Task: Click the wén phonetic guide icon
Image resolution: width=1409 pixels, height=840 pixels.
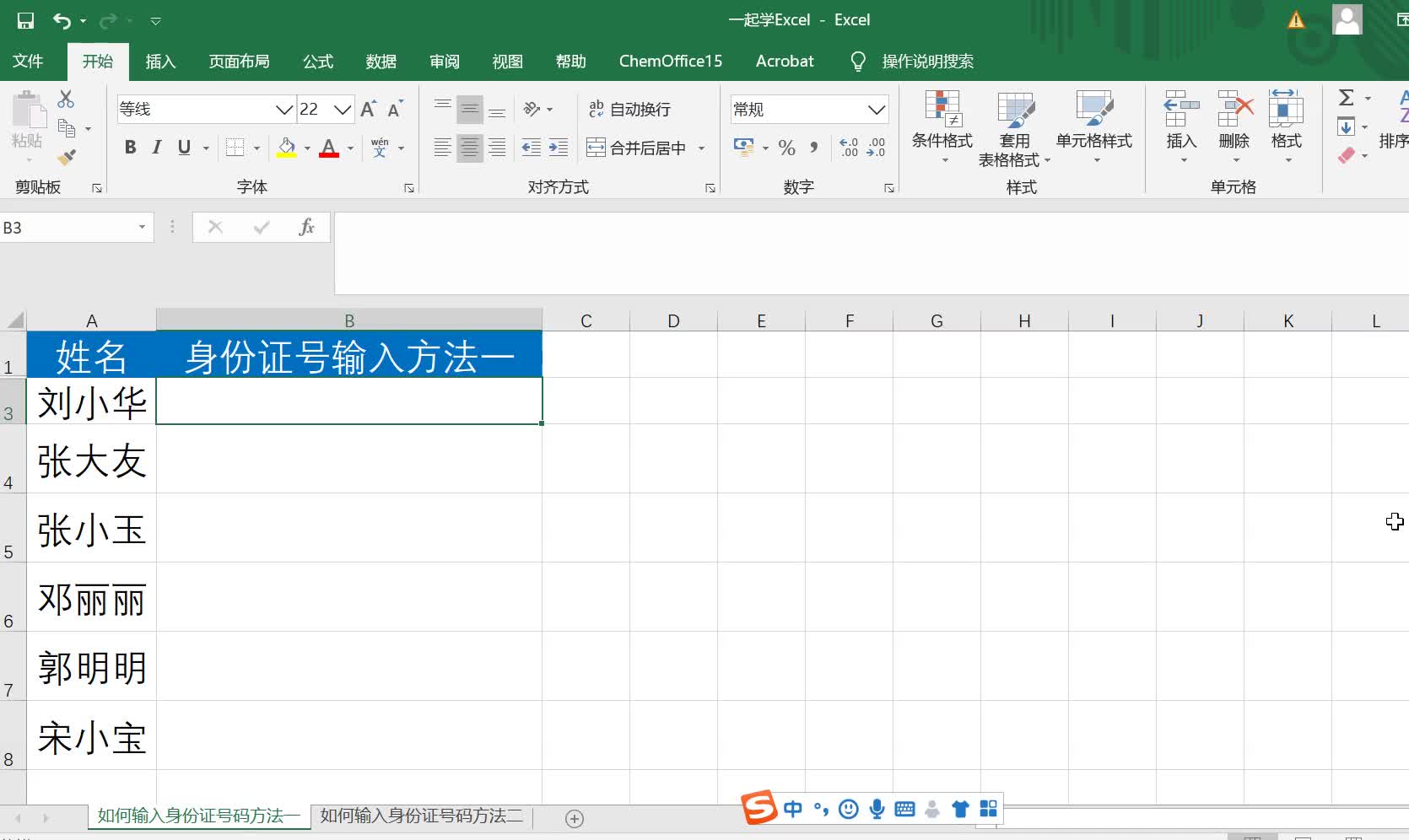Action: 380,148
